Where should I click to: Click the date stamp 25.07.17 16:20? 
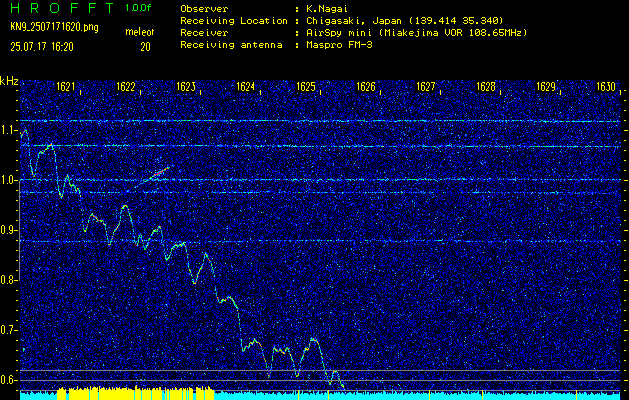click(x=42, y=47)
